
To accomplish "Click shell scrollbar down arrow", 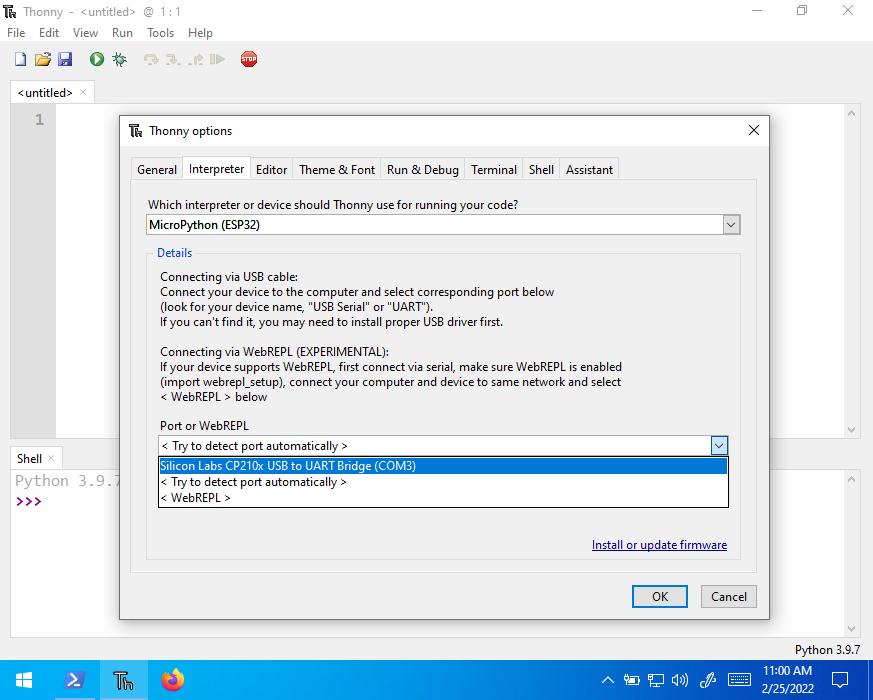I will 851,629.
